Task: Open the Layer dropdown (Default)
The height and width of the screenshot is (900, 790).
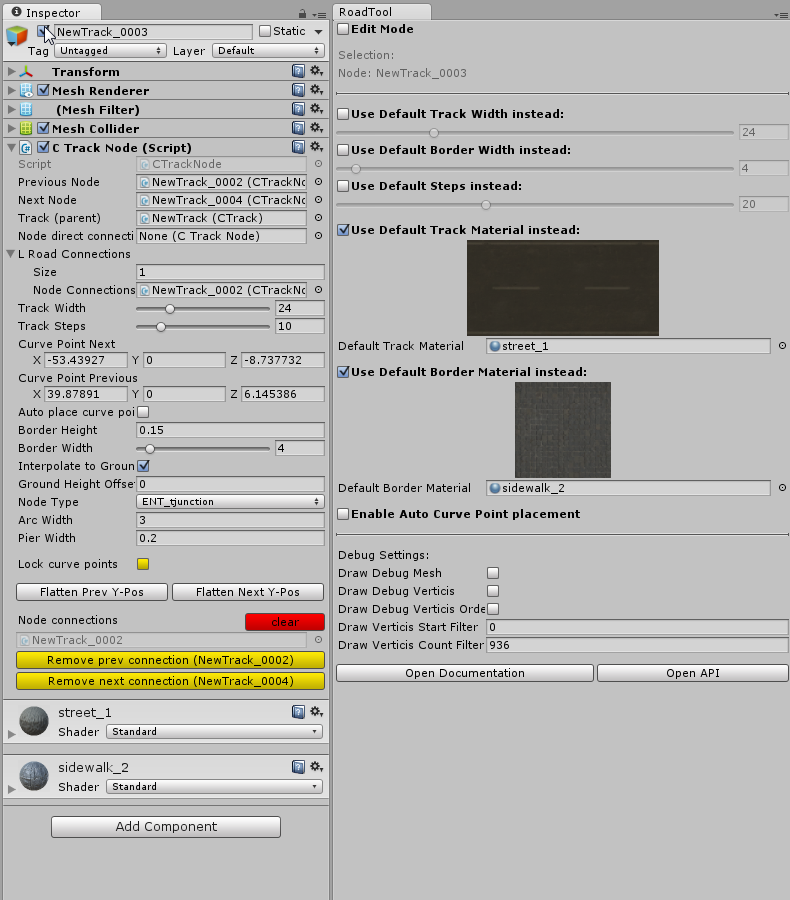Action: click(268, 51)
